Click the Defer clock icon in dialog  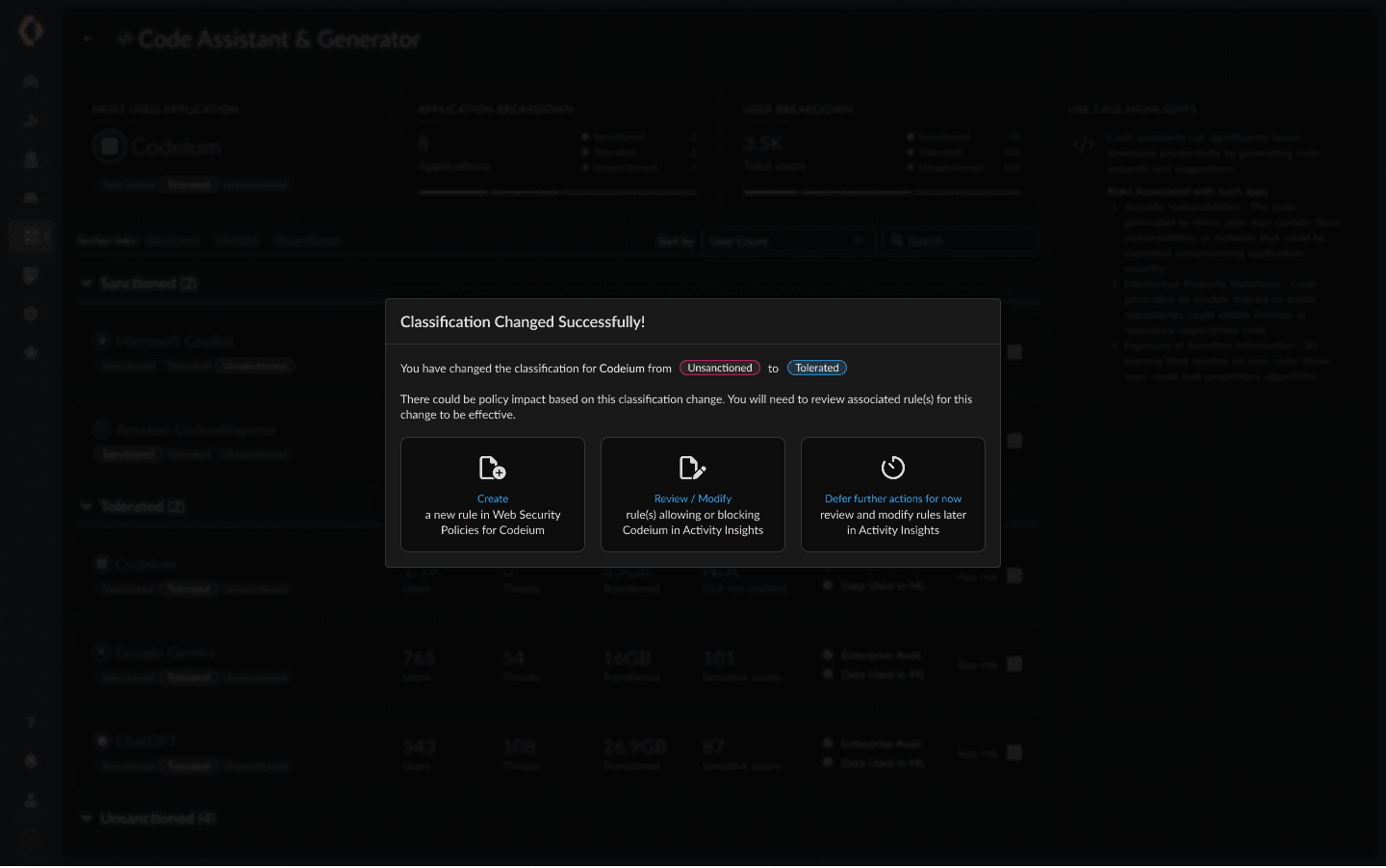(x=893, y=468)
